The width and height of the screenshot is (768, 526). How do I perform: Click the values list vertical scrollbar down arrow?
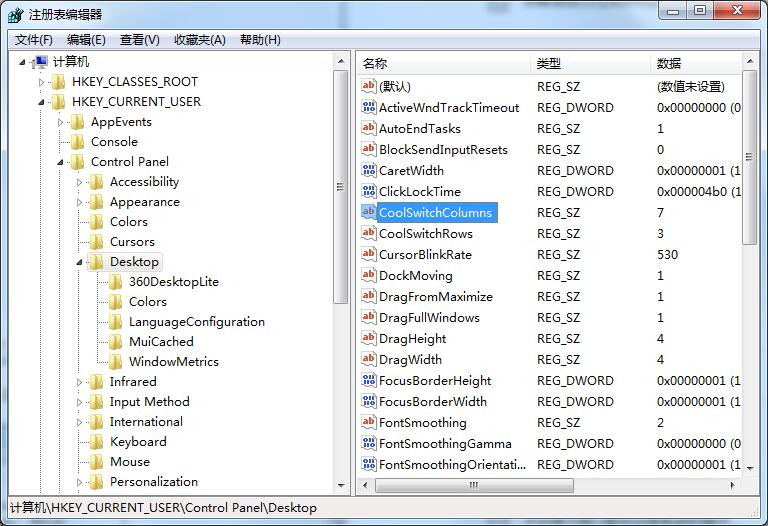coord(751,467)
